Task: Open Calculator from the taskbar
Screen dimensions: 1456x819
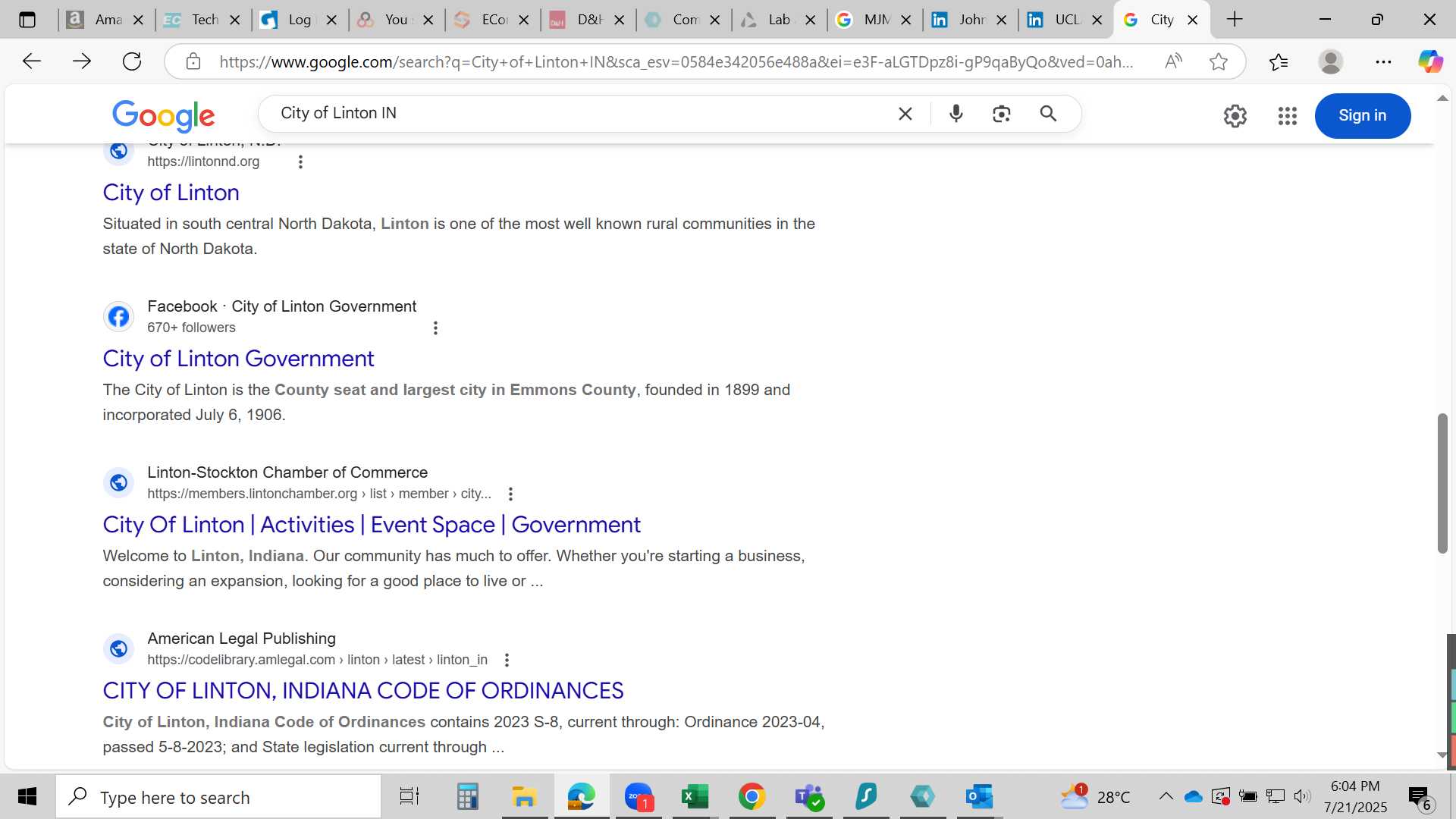Action: pyautogui.click(x=467, y=797)
